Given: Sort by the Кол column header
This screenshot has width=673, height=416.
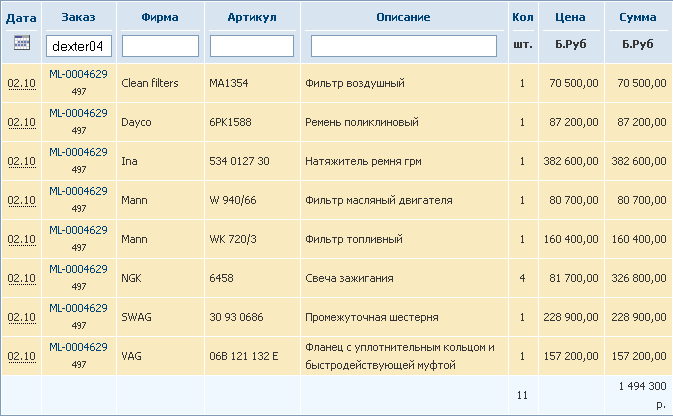Looking at the screenshot, I should pos(523,17).
